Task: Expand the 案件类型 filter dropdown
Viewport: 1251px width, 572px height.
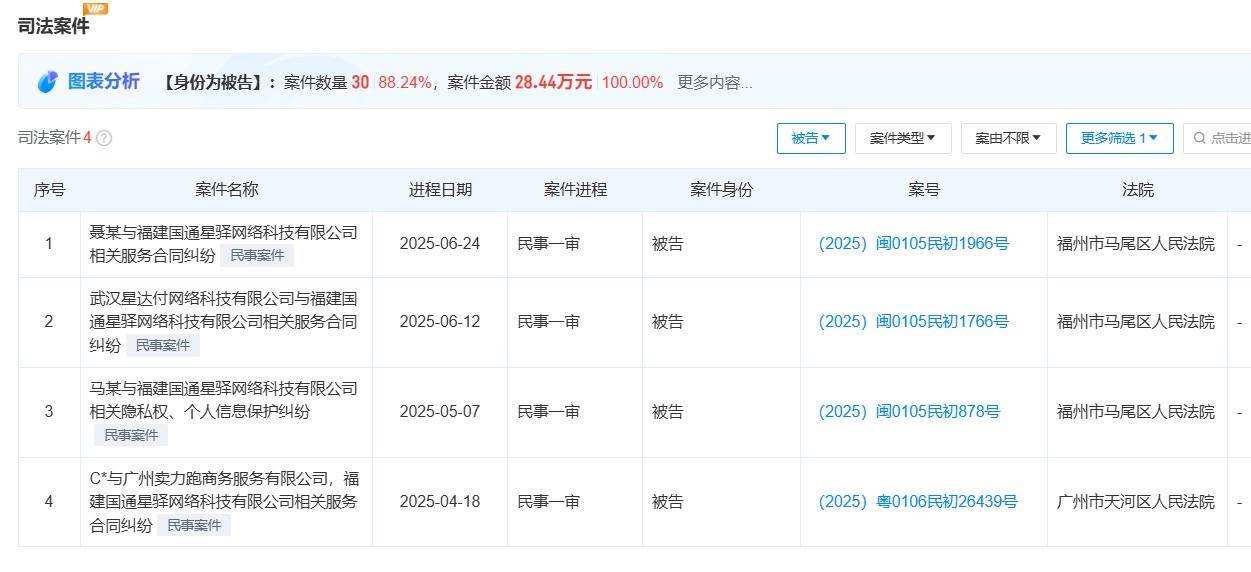Action: coord(902,138)
